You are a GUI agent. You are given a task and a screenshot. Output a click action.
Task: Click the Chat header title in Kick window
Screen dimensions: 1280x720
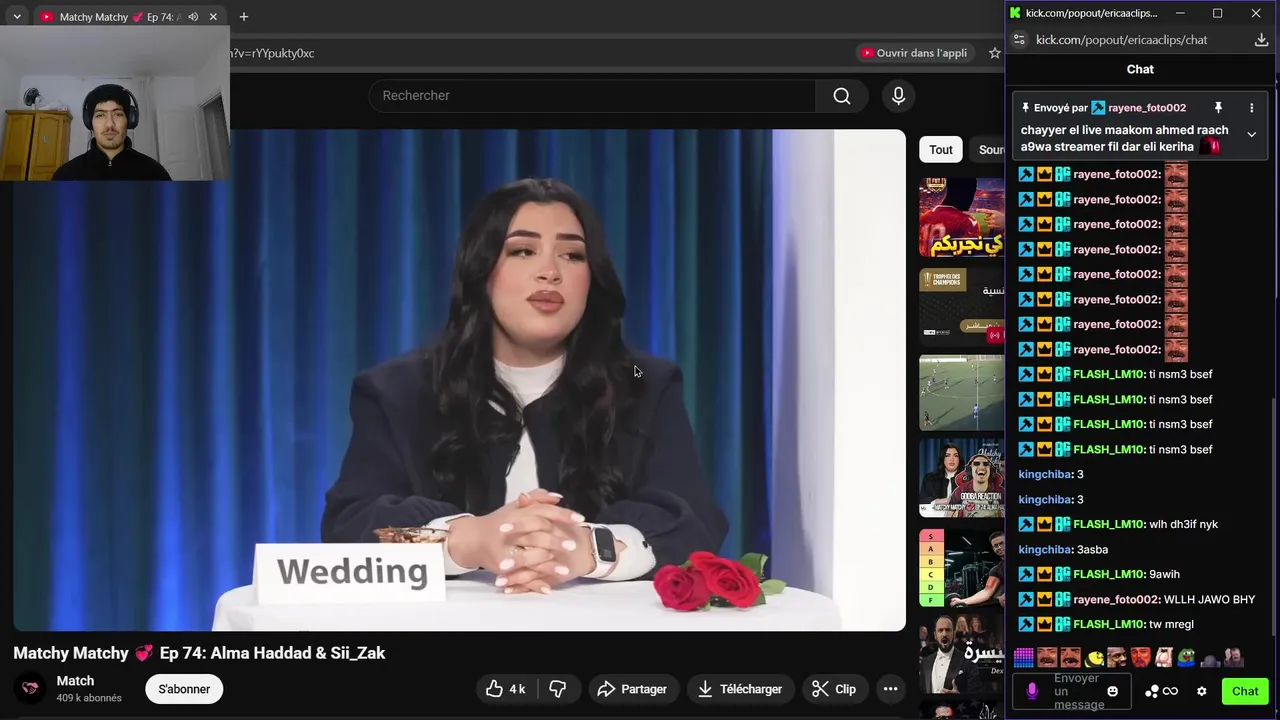click(x=1140, y=69)
